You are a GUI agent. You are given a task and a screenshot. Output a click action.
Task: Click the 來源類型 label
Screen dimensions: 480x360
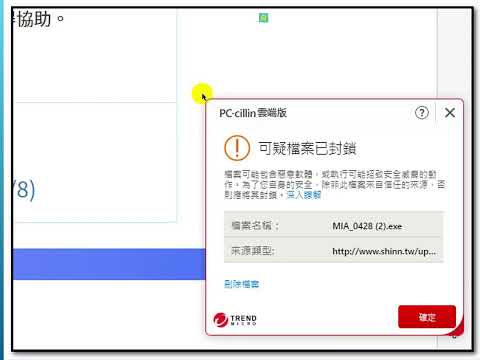click(253, 251)
